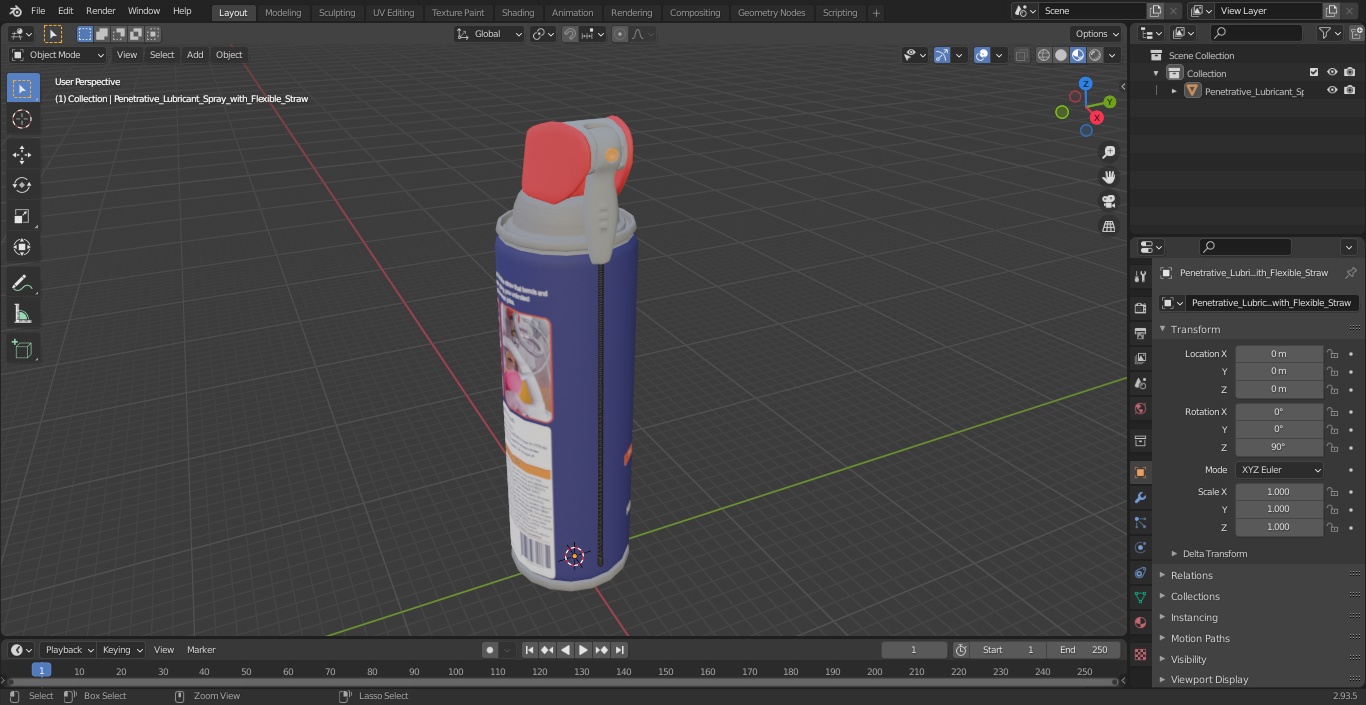Lock Rotation Z property
Image resolution: width=1366 pixels, height=705 pixels.
1332,447
